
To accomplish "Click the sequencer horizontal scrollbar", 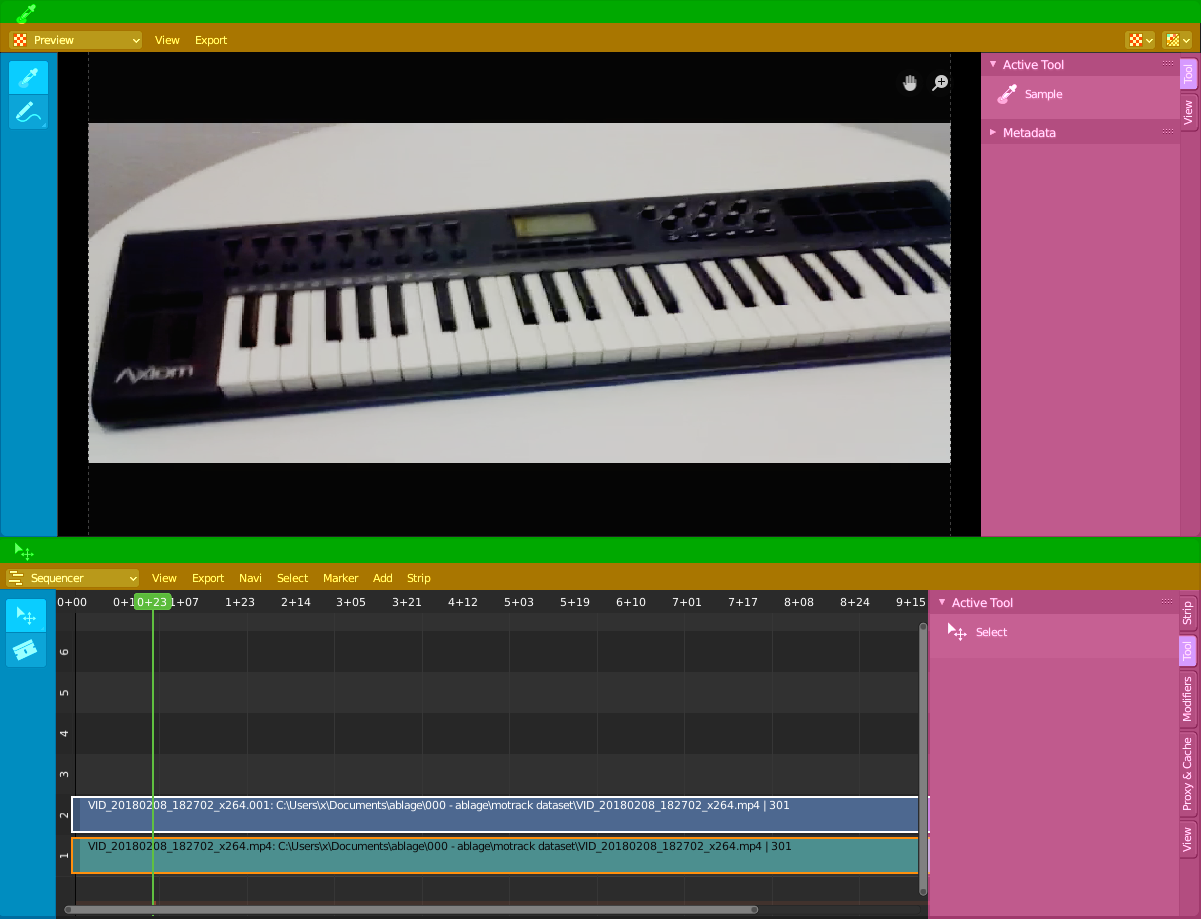I will (x=411, y=910).
